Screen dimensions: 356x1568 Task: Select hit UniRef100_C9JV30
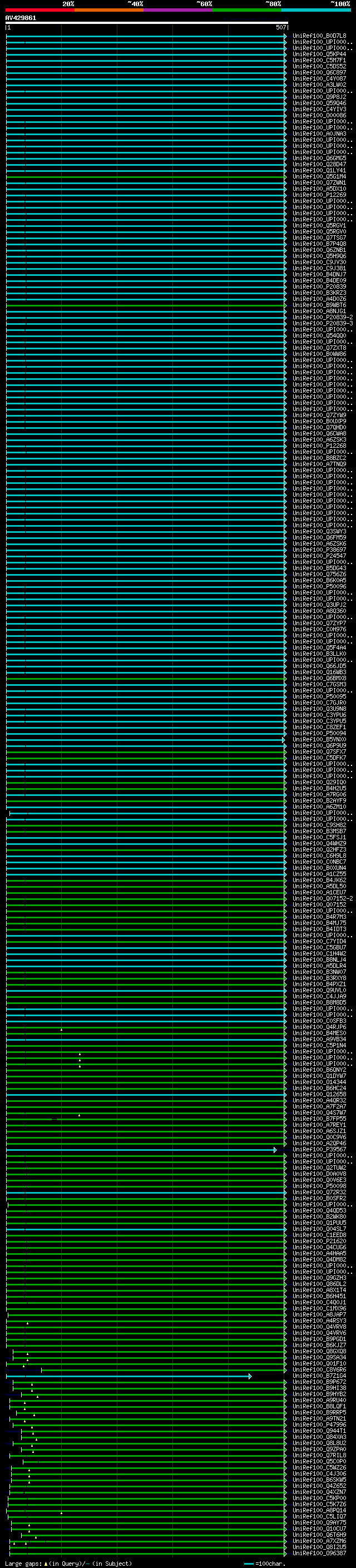click(319, 263)
